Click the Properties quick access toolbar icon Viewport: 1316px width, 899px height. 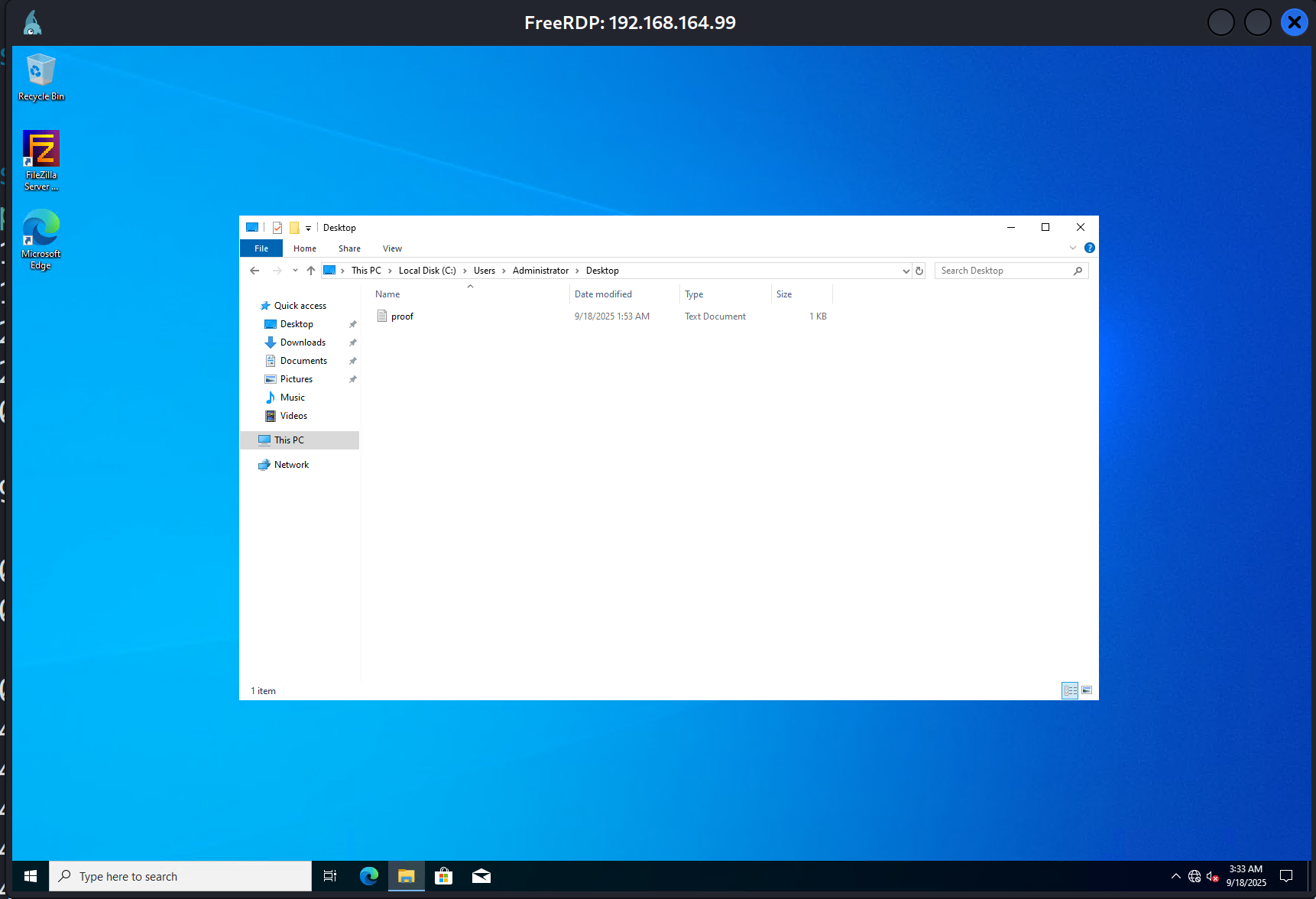(x=277, y=228)
